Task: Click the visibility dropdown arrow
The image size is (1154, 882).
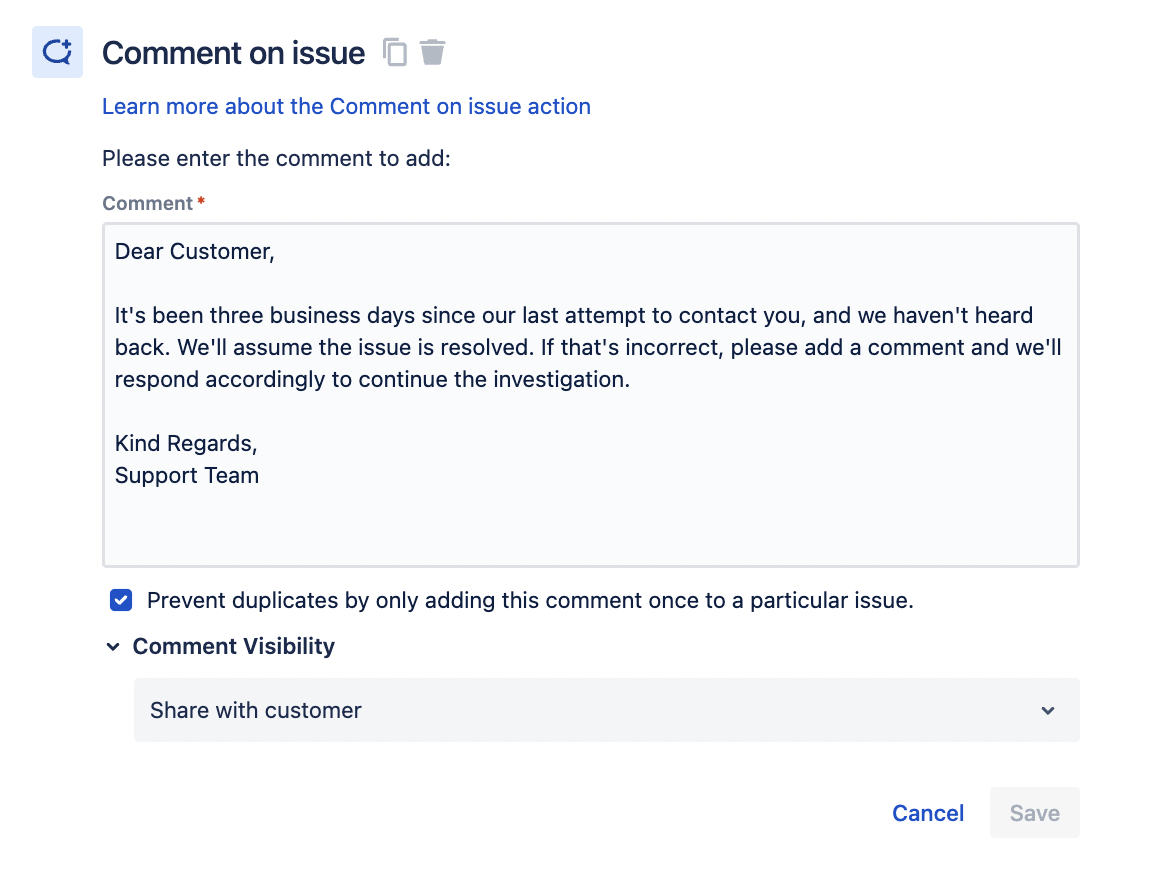Action: [1047, 711]
